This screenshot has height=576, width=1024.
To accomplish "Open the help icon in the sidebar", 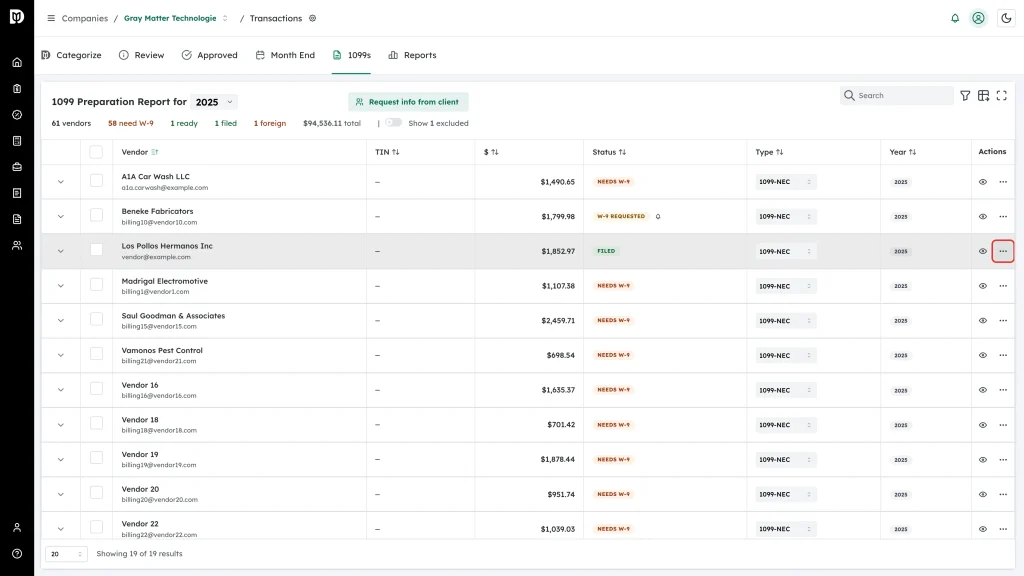I will [17, 554].
